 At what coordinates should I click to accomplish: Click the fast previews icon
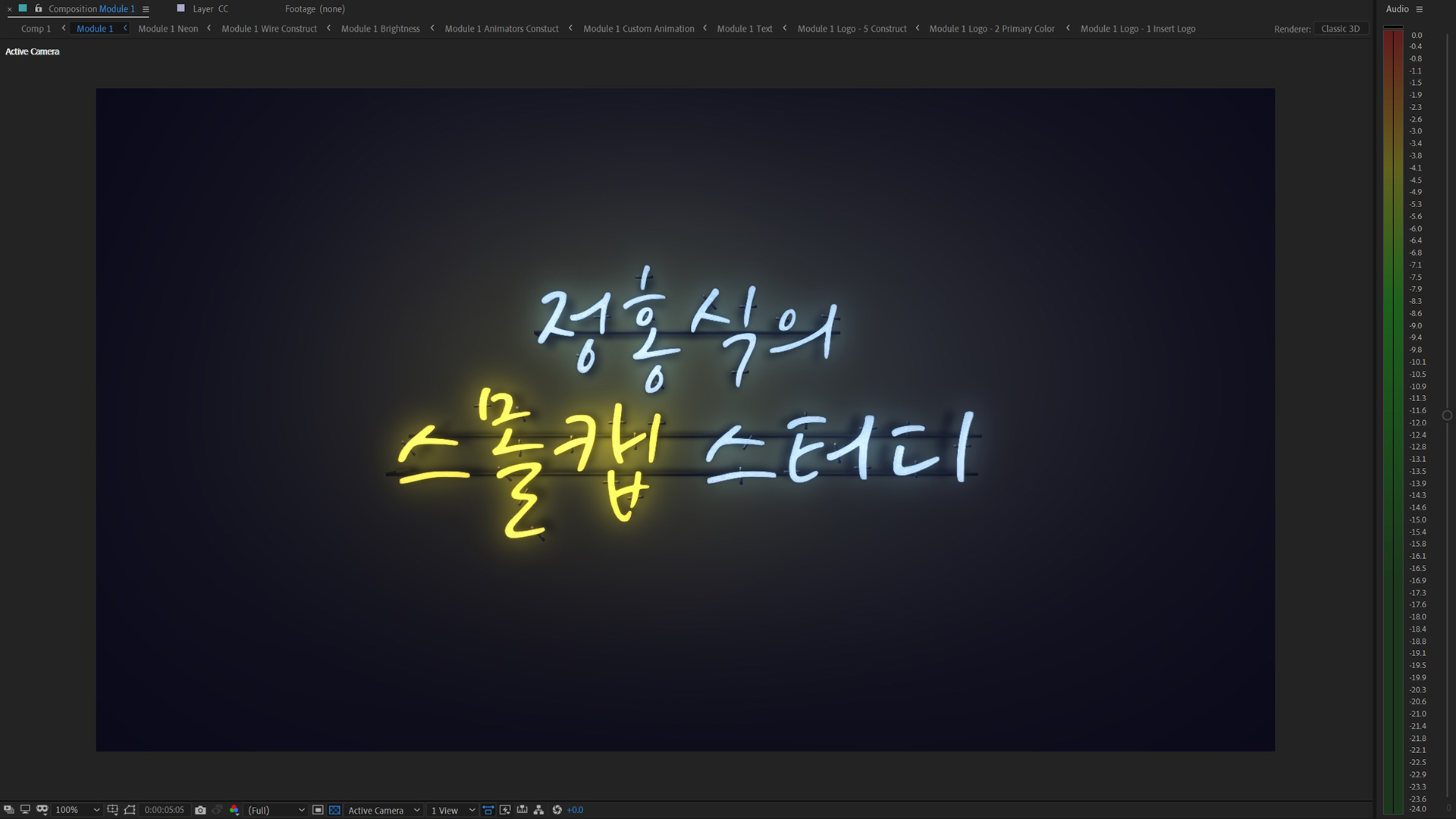point(505,810)
